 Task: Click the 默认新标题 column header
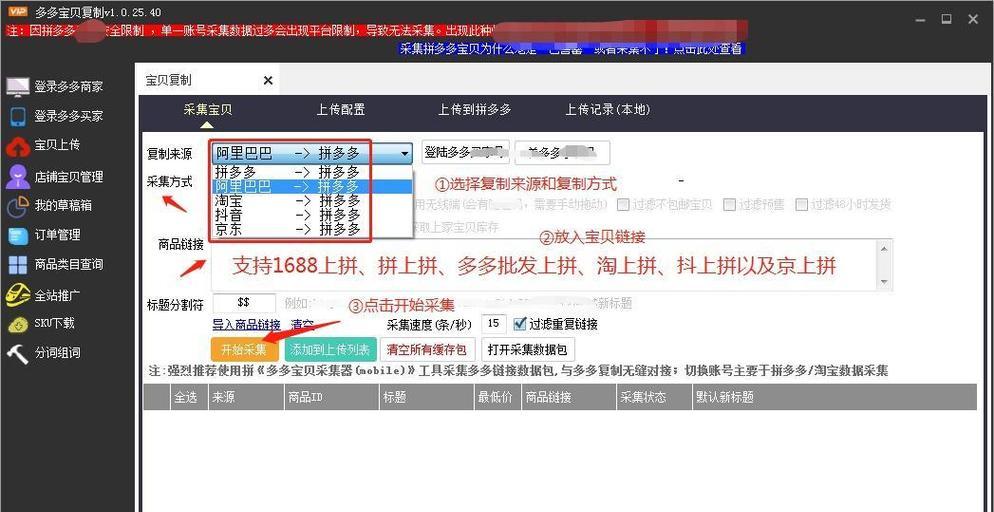coord(834,397)
